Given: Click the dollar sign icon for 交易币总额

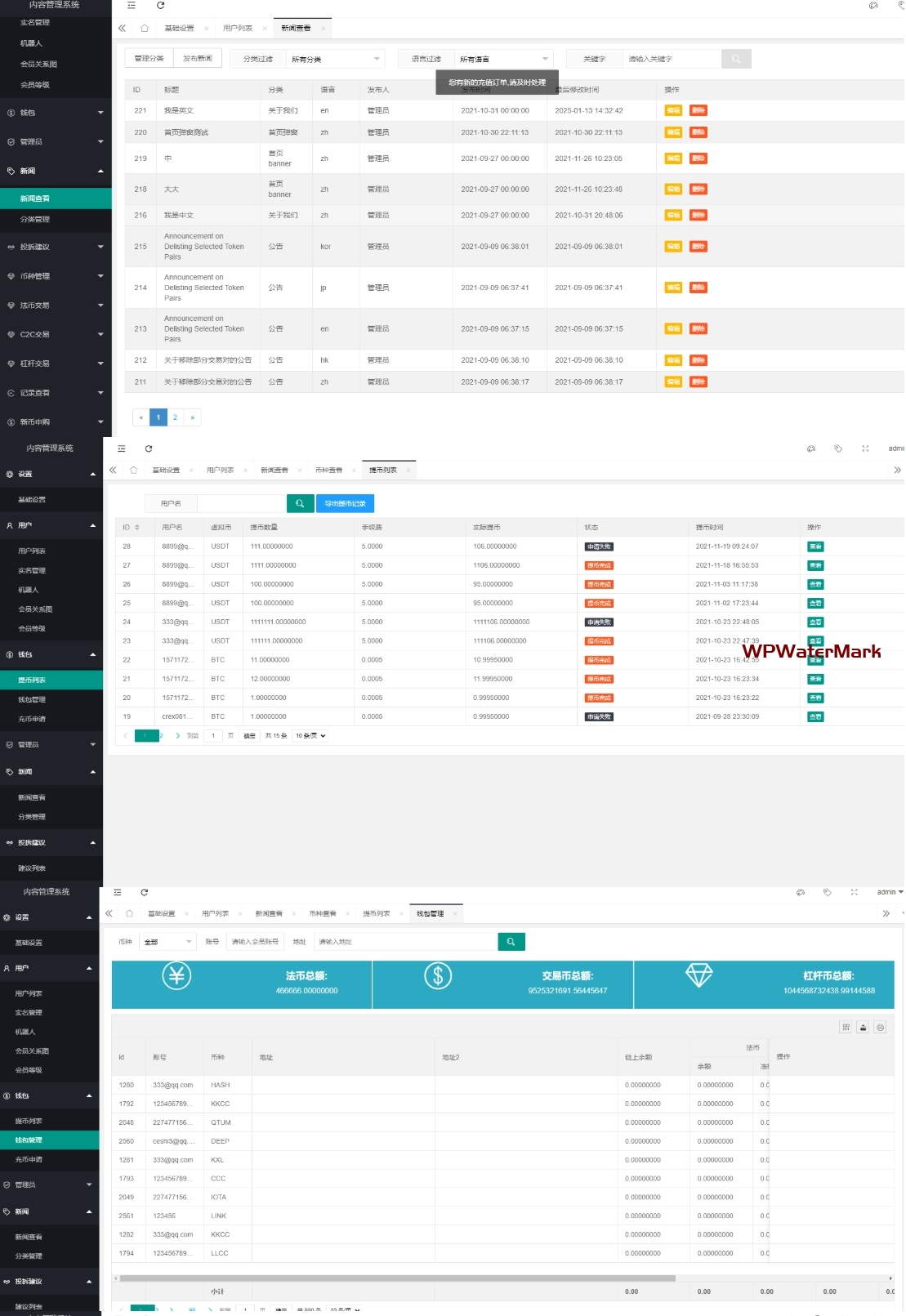Looking at the screenshot, I should click(438, 975).
